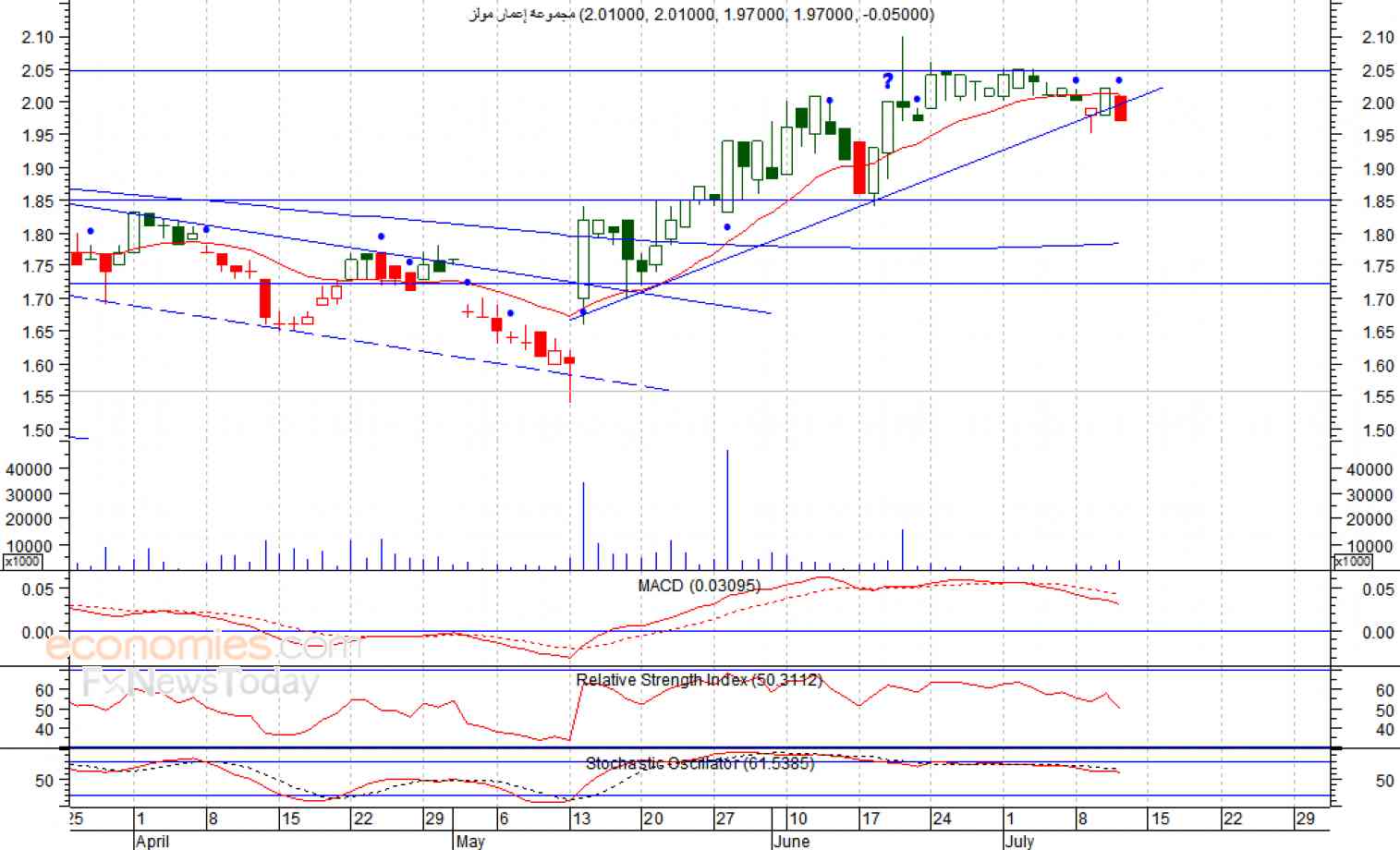Click the chart title with OHLC values
Image resolution: width=1400 pixels, height=850 pixels.
coord(701,14)
